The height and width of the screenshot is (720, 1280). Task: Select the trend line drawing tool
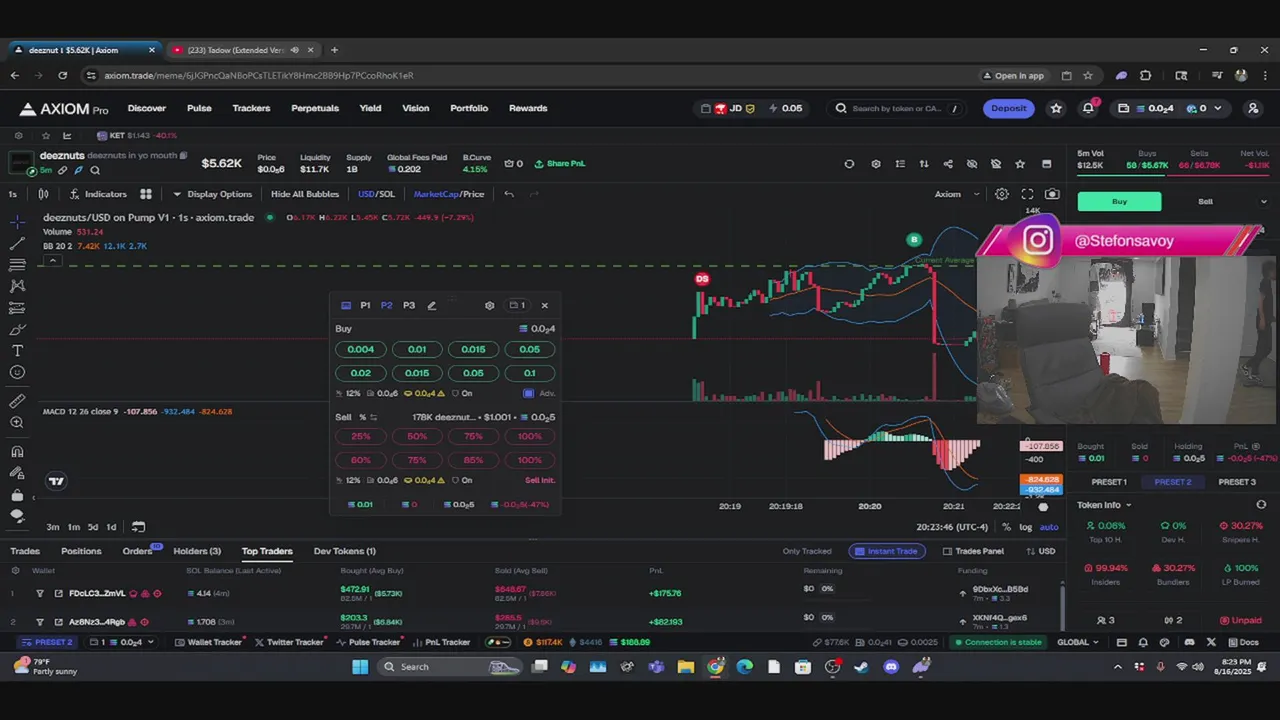point(17,243)
